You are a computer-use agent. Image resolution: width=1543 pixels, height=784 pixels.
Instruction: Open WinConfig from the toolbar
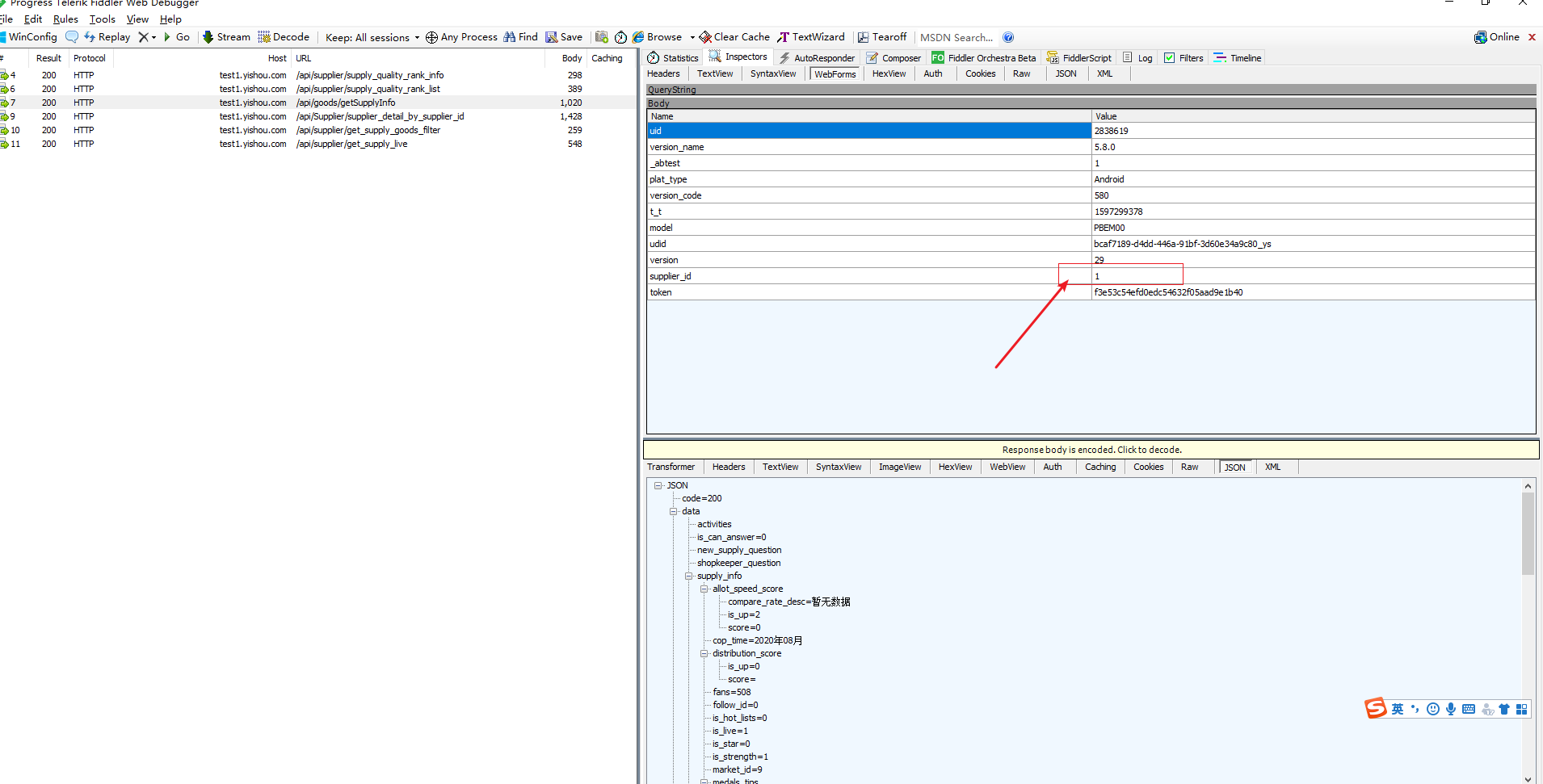(x=28, y=37)
